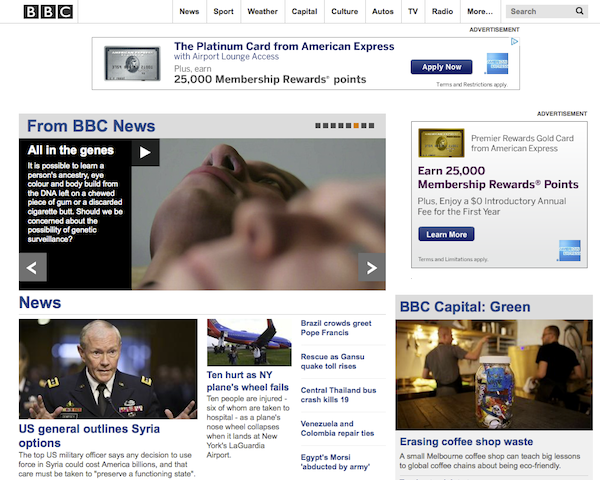Open 'Central Thailand bus crash kills 19'
Screen dimensions: 600x480
click(338, 395)
